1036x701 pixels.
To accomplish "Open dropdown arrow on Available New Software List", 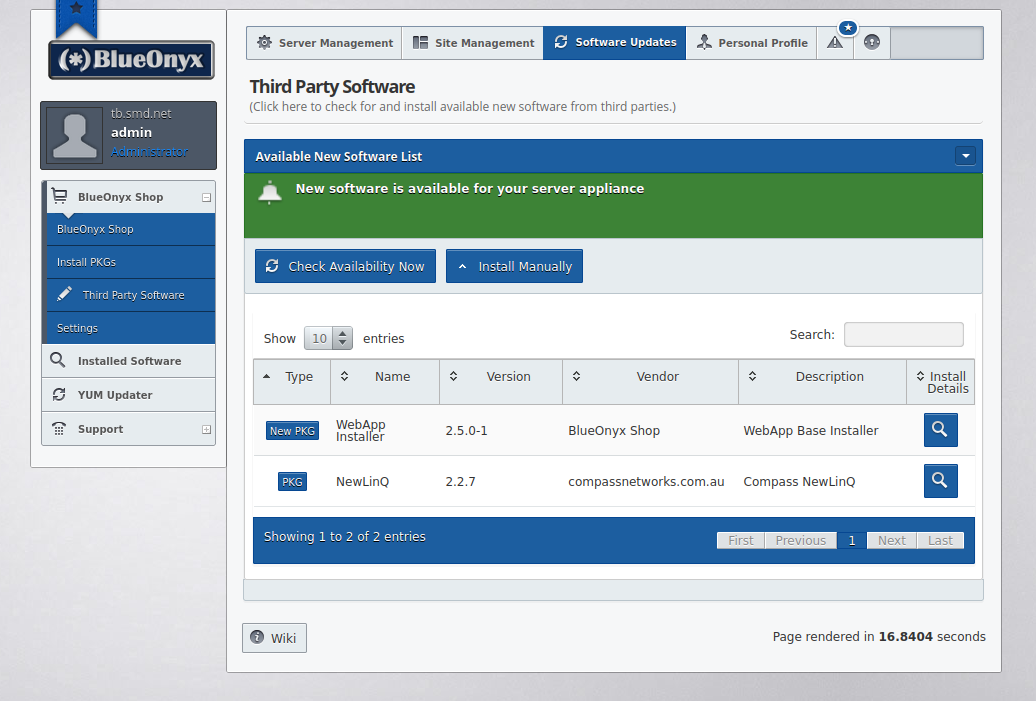I will click(x=965, y=156).
